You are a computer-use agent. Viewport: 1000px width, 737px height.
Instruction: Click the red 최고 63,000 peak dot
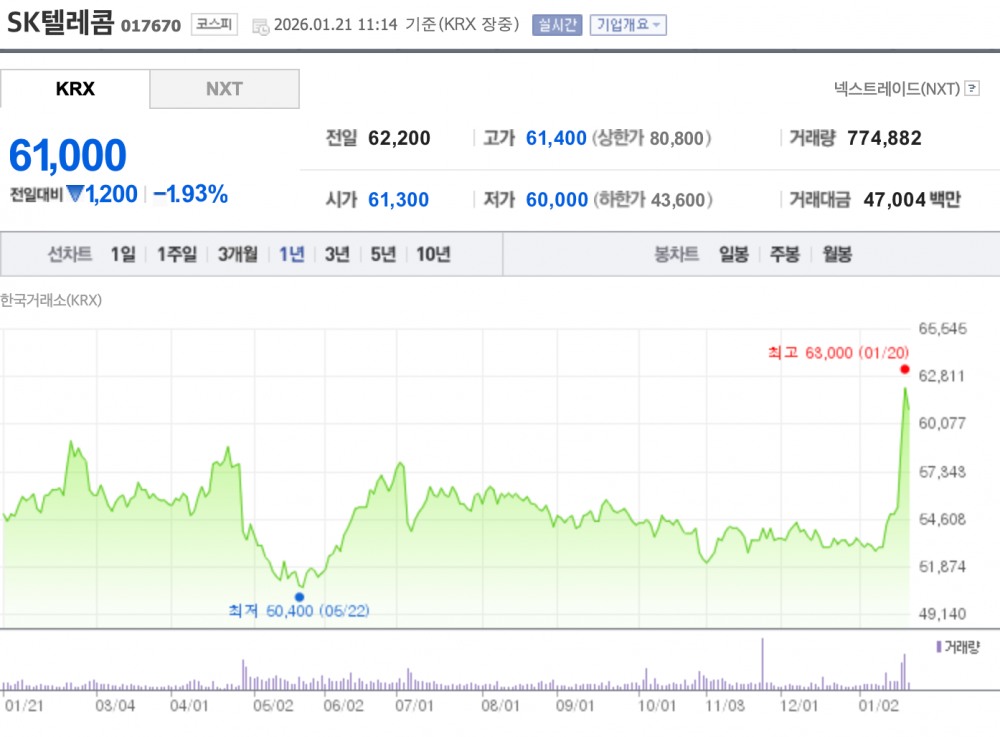coord(904,369)
